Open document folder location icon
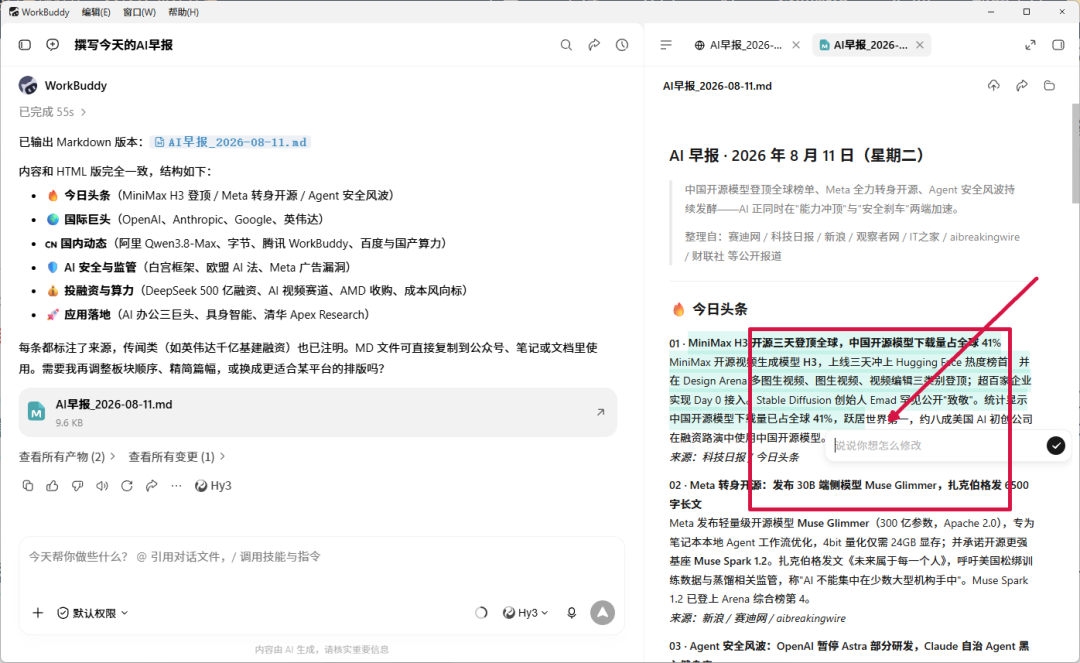The width and height of the screenshot is (1080, 663). (x=1049, y=85)
